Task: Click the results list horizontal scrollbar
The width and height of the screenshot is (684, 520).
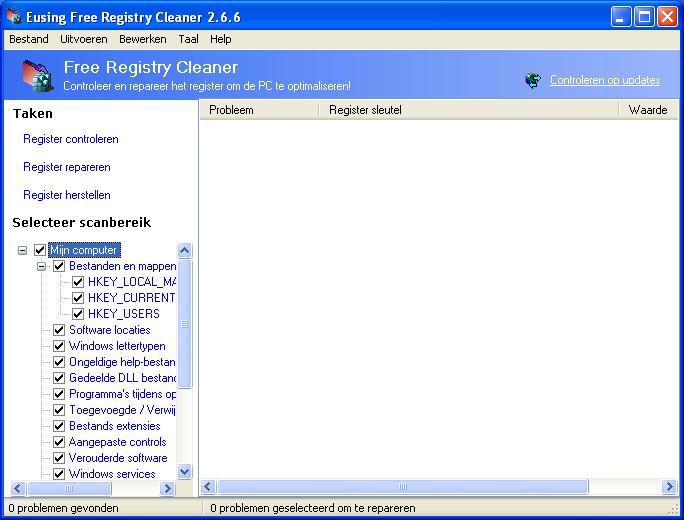Action: point(402,487)
